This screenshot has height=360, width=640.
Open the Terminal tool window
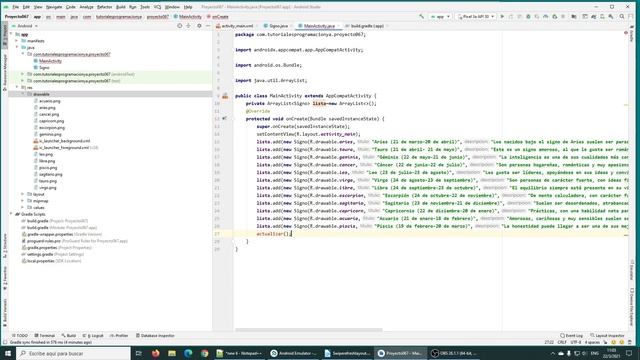(45, 336)
